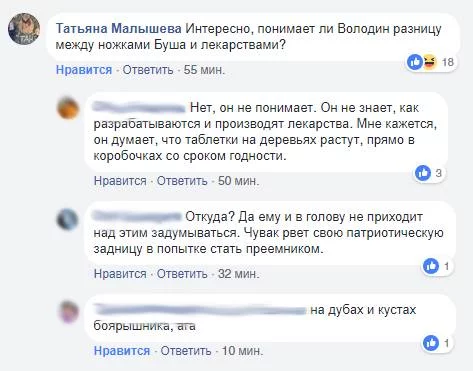Click the like icon on the преемником comment
Image resolution: width=473 pixels, height=371 pixels.
click(x=431, y=266)
